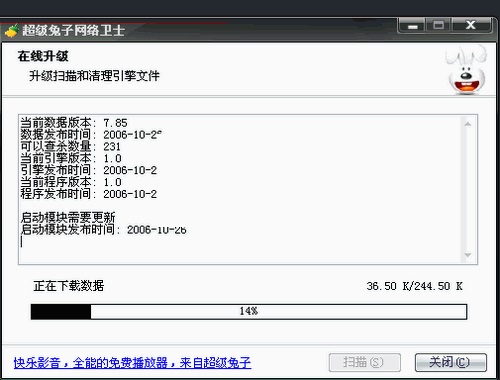Viewport: 500px width, 380px height.
Task: Click the disabled 扫描(S) button
Action: click(x=364, y=362)
